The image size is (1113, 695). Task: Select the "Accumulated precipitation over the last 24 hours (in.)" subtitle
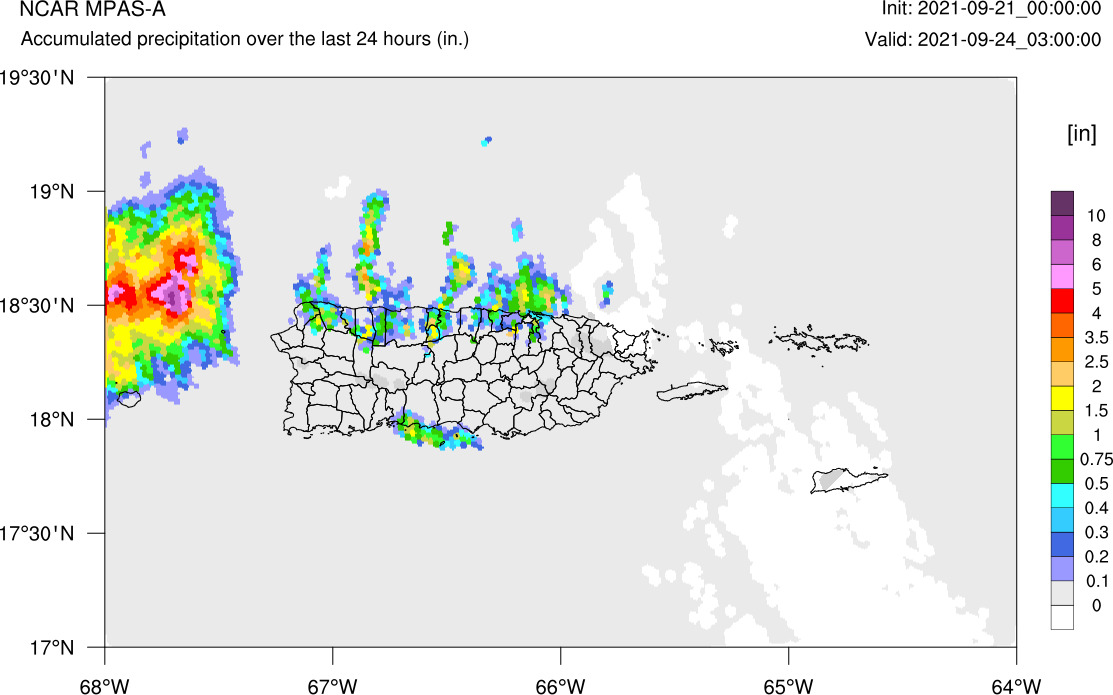point(245,38)
